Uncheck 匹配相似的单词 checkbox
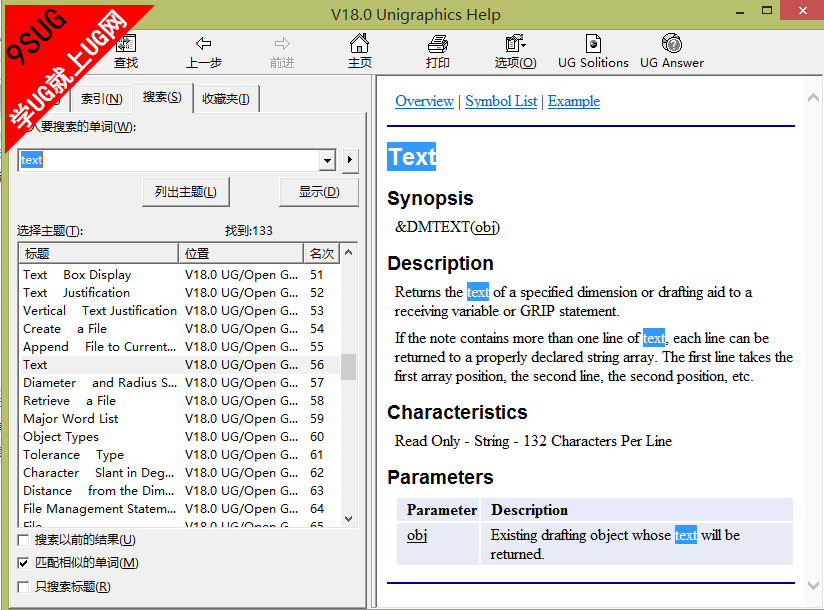Viewport: 824px width, 610px height. 23,563
